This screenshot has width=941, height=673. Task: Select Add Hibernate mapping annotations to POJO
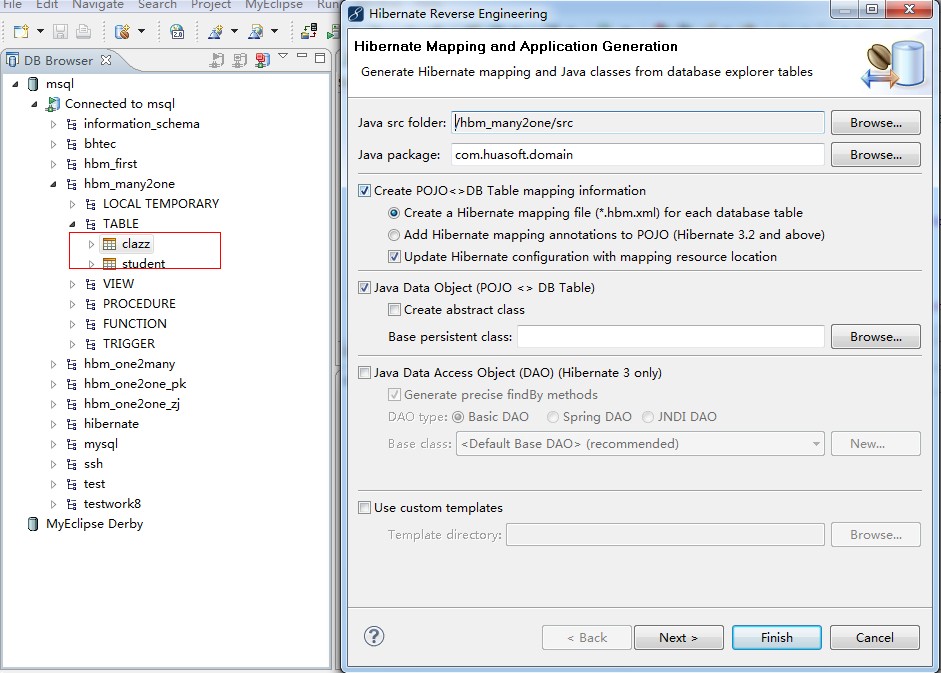(x=394, y=235)
